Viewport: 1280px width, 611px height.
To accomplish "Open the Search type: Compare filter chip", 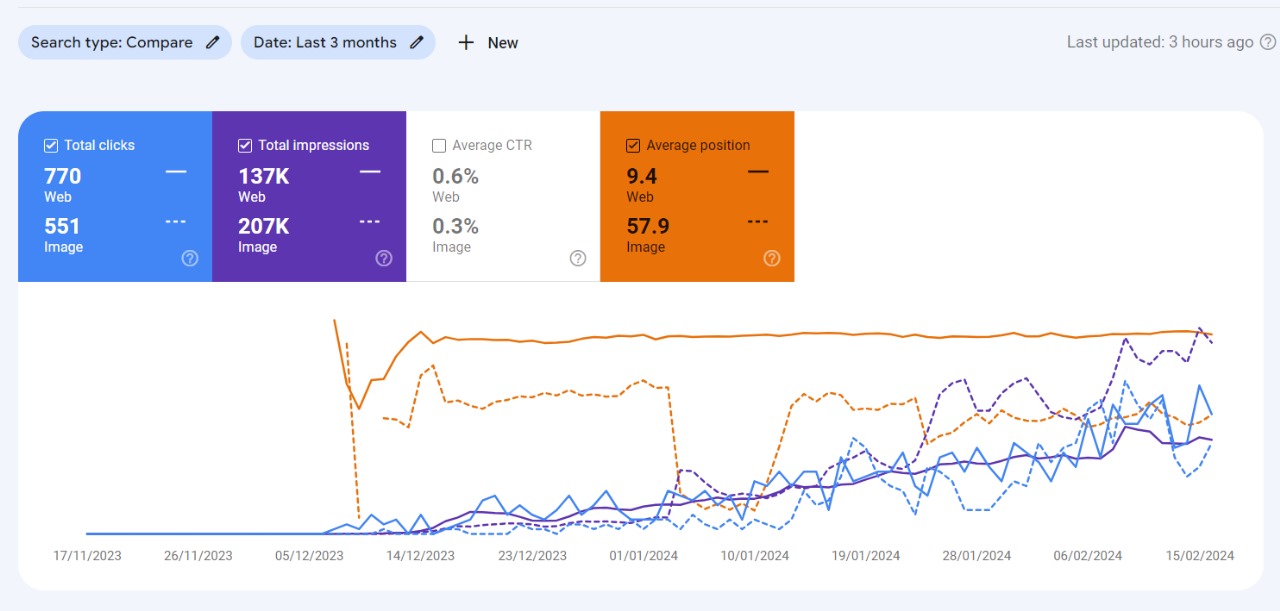I will click(112, 42).
